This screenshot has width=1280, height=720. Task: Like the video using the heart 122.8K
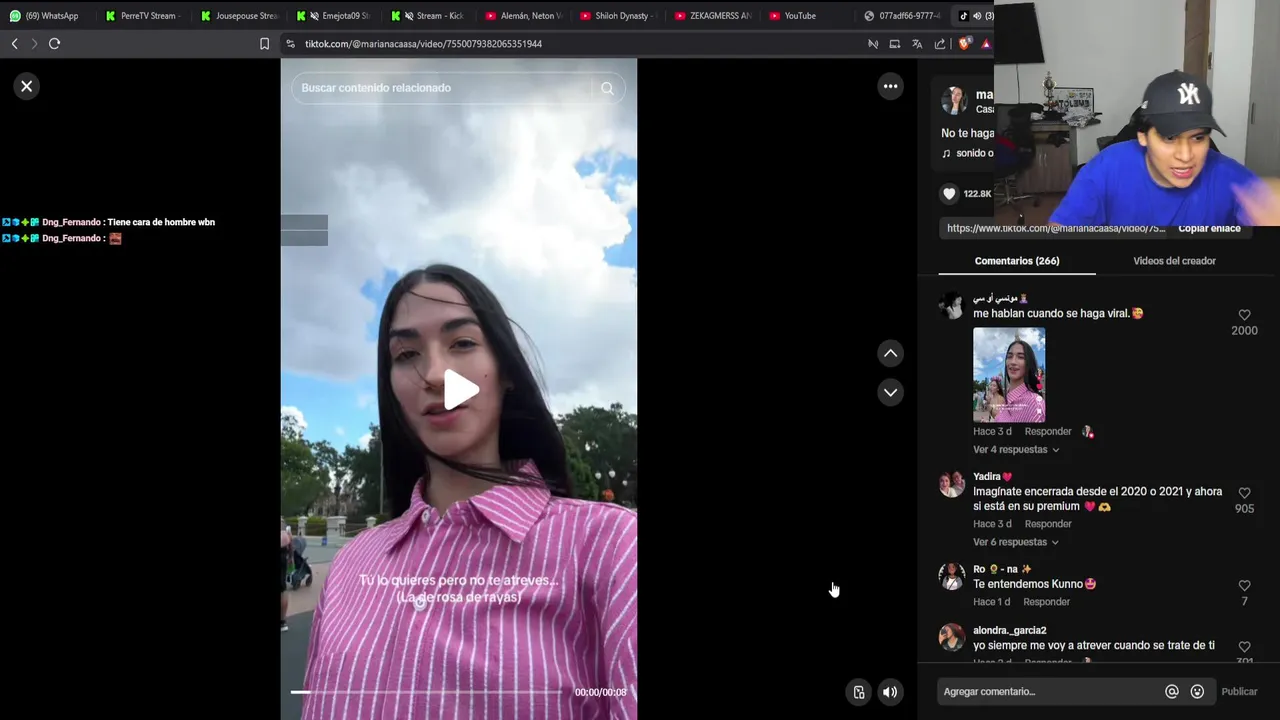[x=949, y=193]
